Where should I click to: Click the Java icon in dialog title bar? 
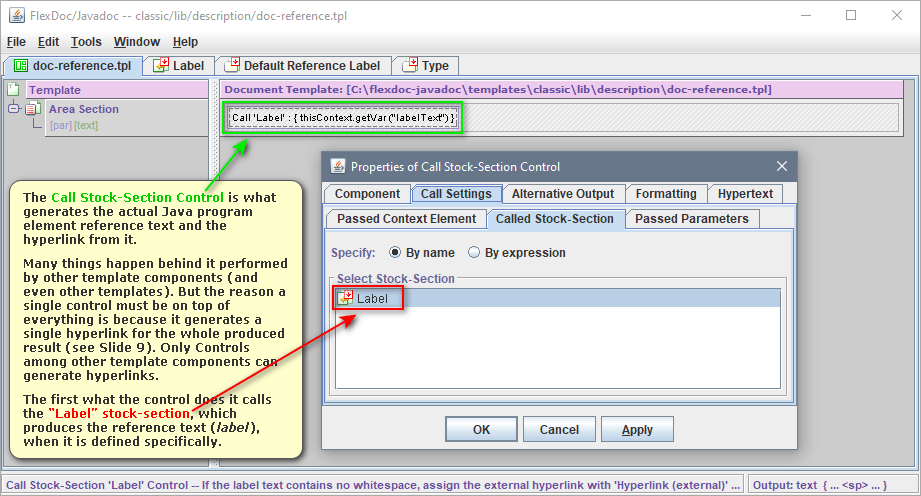(x=337, y=167)
